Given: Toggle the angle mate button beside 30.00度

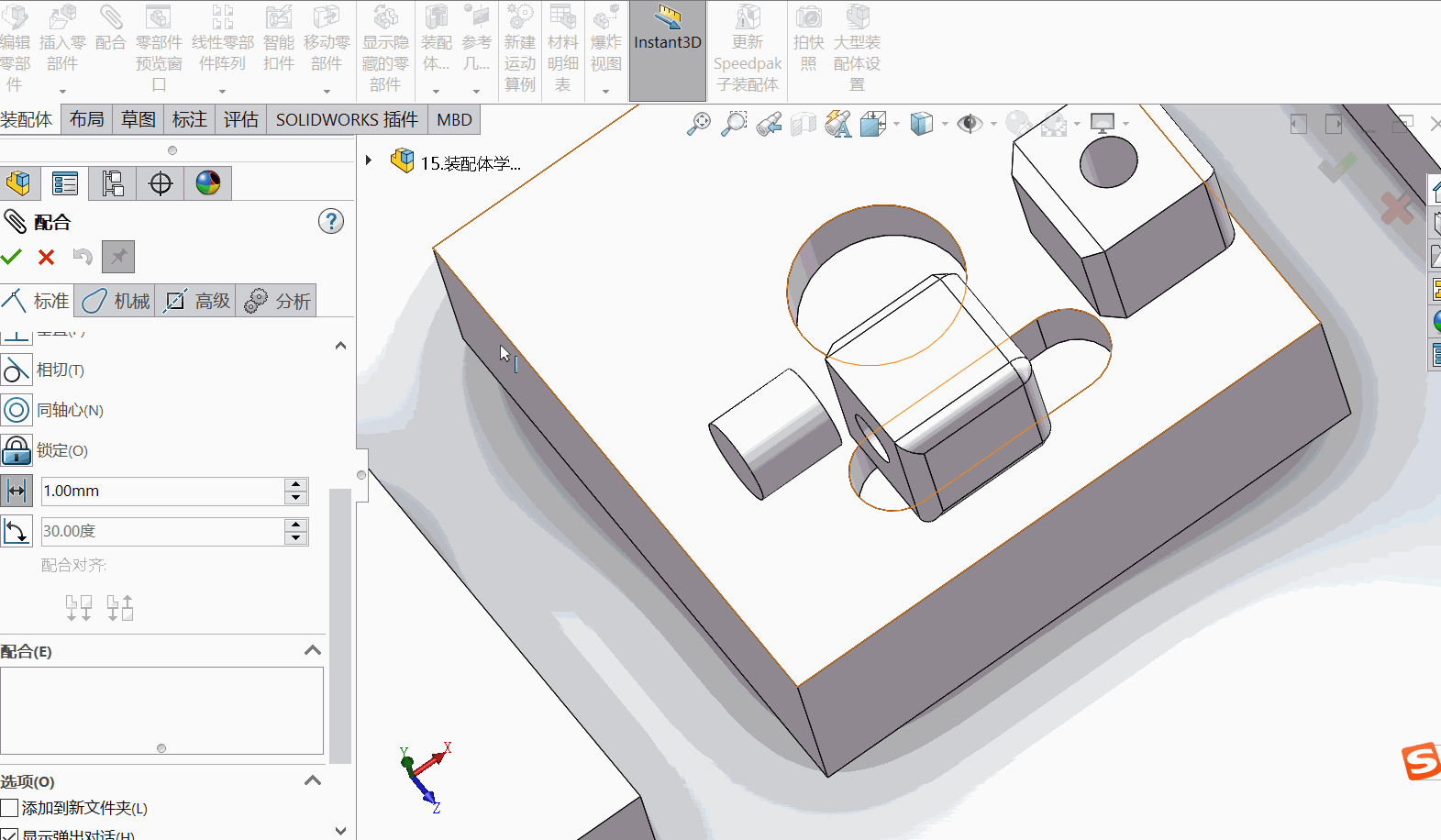Looking at the screenshot, I should click(x=17, y=532).
